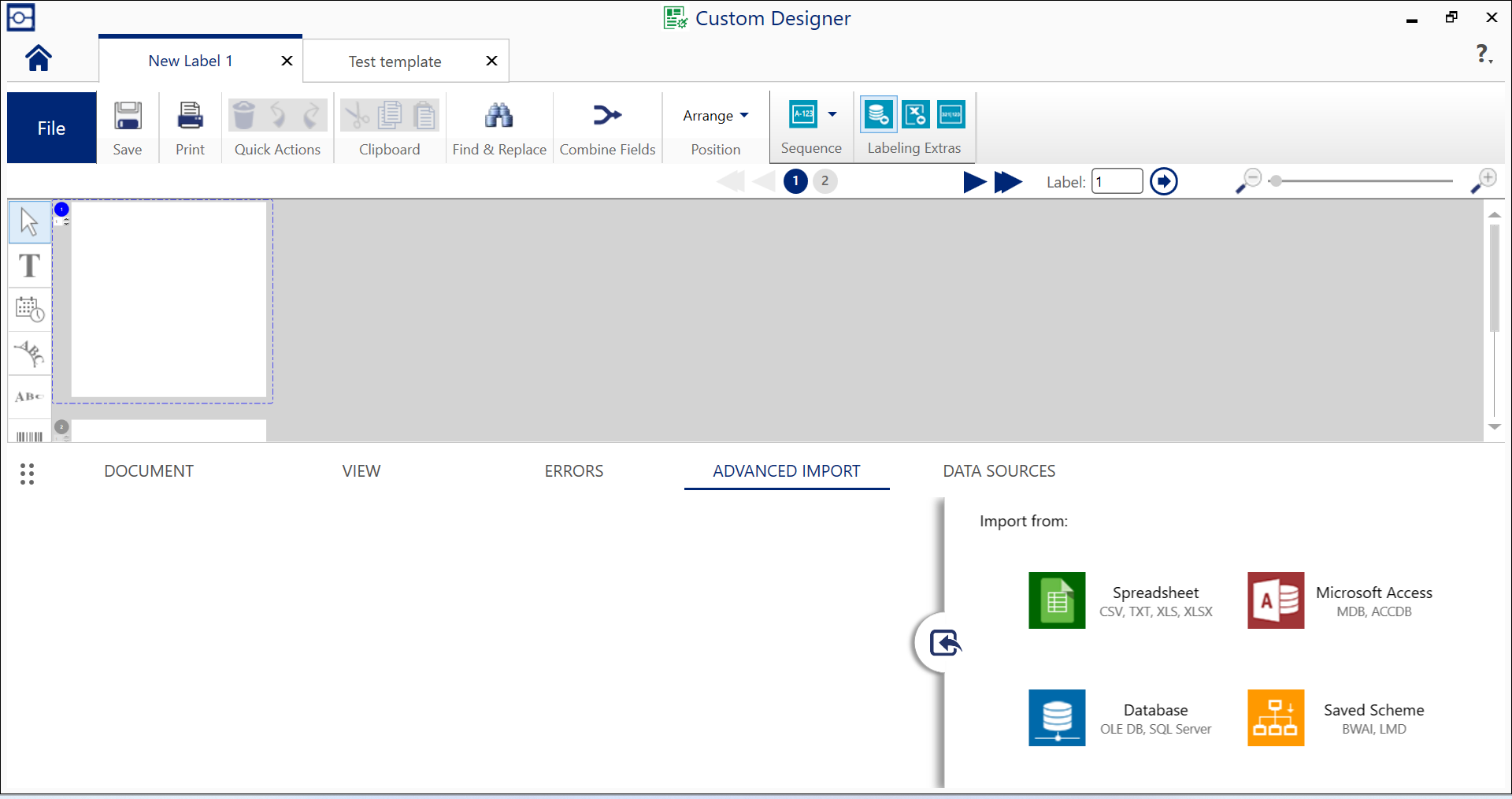Open the File menu

51,128
